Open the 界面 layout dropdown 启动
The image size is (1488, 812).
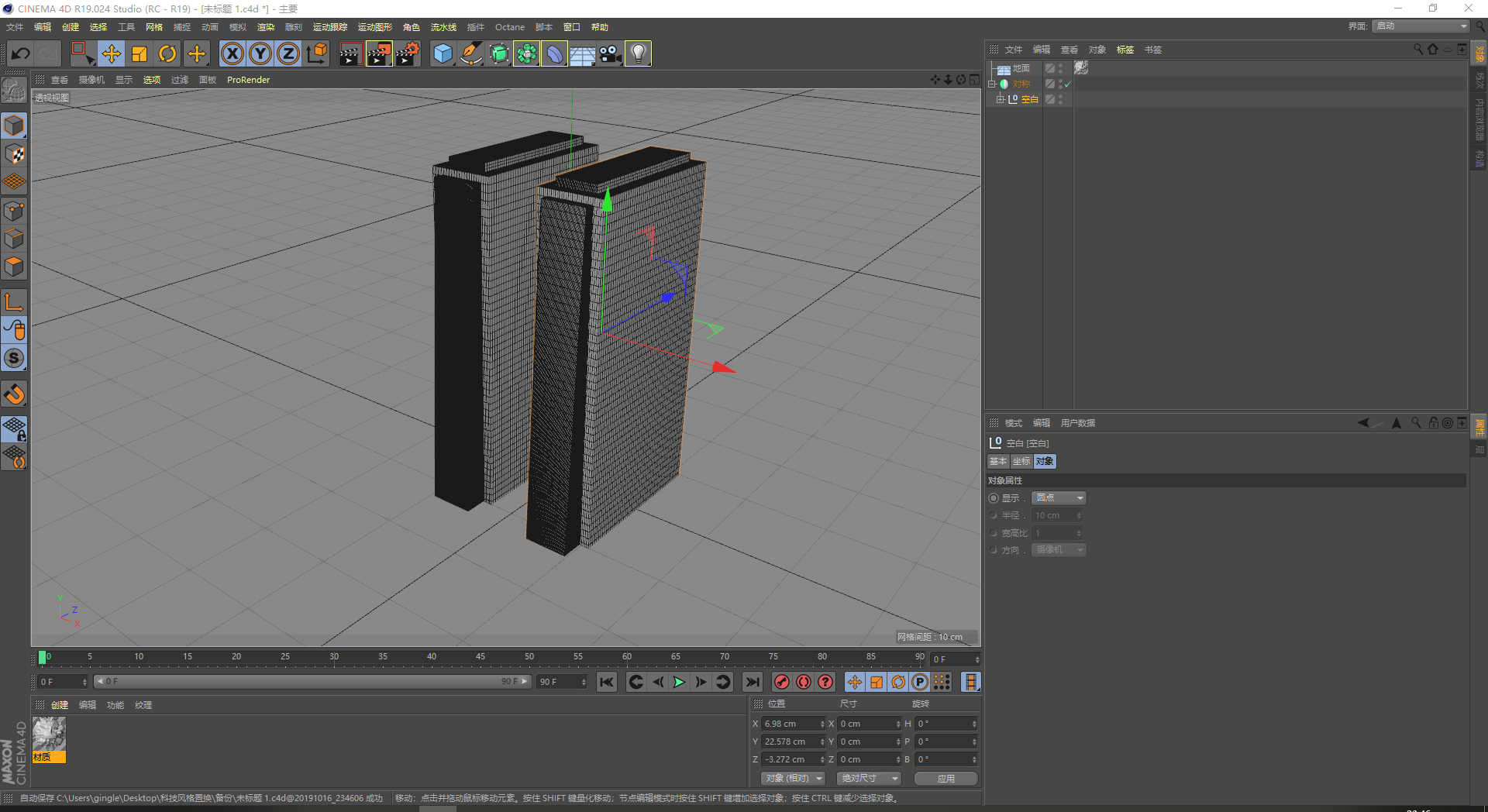pos(1421,26)
